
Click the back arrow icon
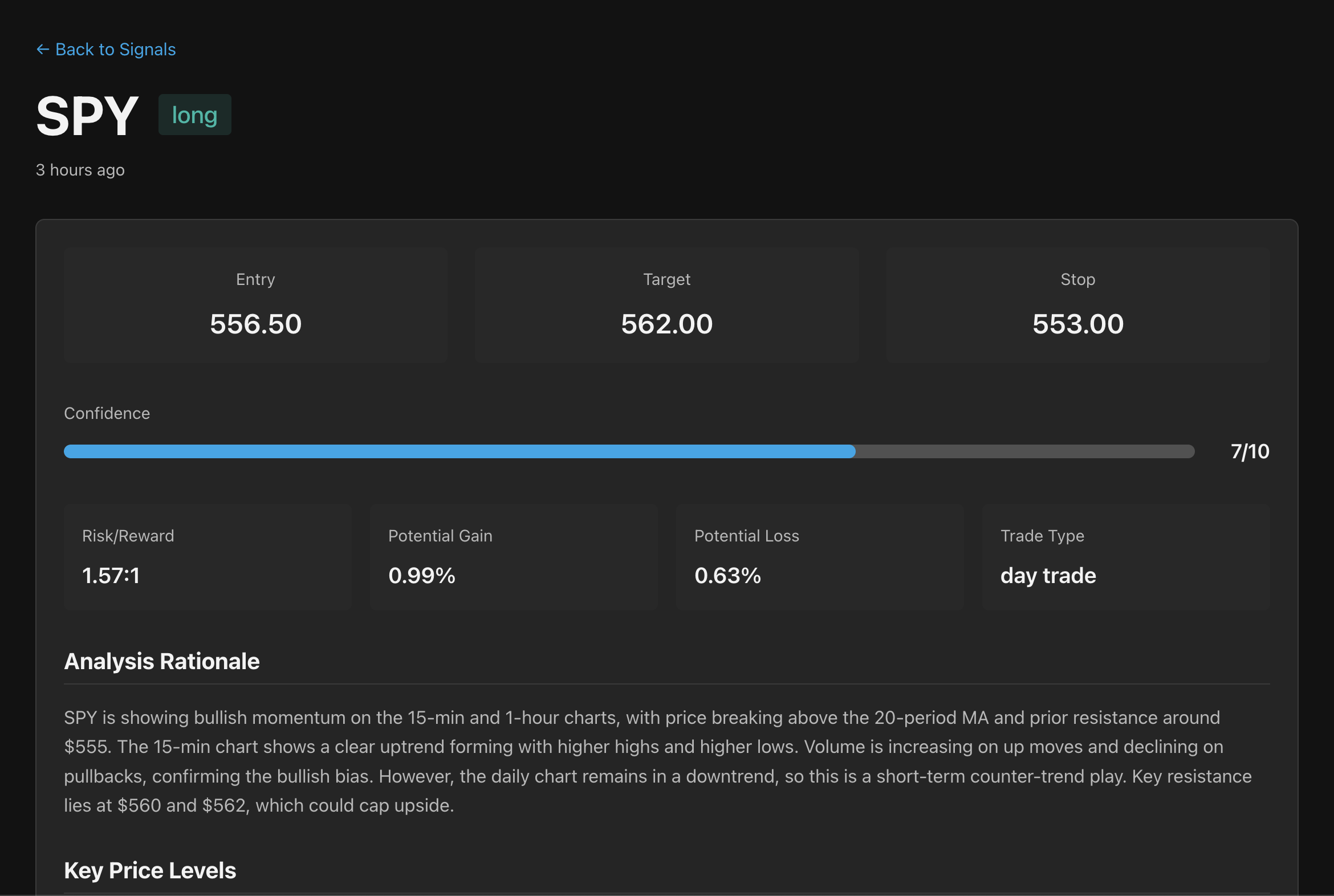[x=43, y=50]
